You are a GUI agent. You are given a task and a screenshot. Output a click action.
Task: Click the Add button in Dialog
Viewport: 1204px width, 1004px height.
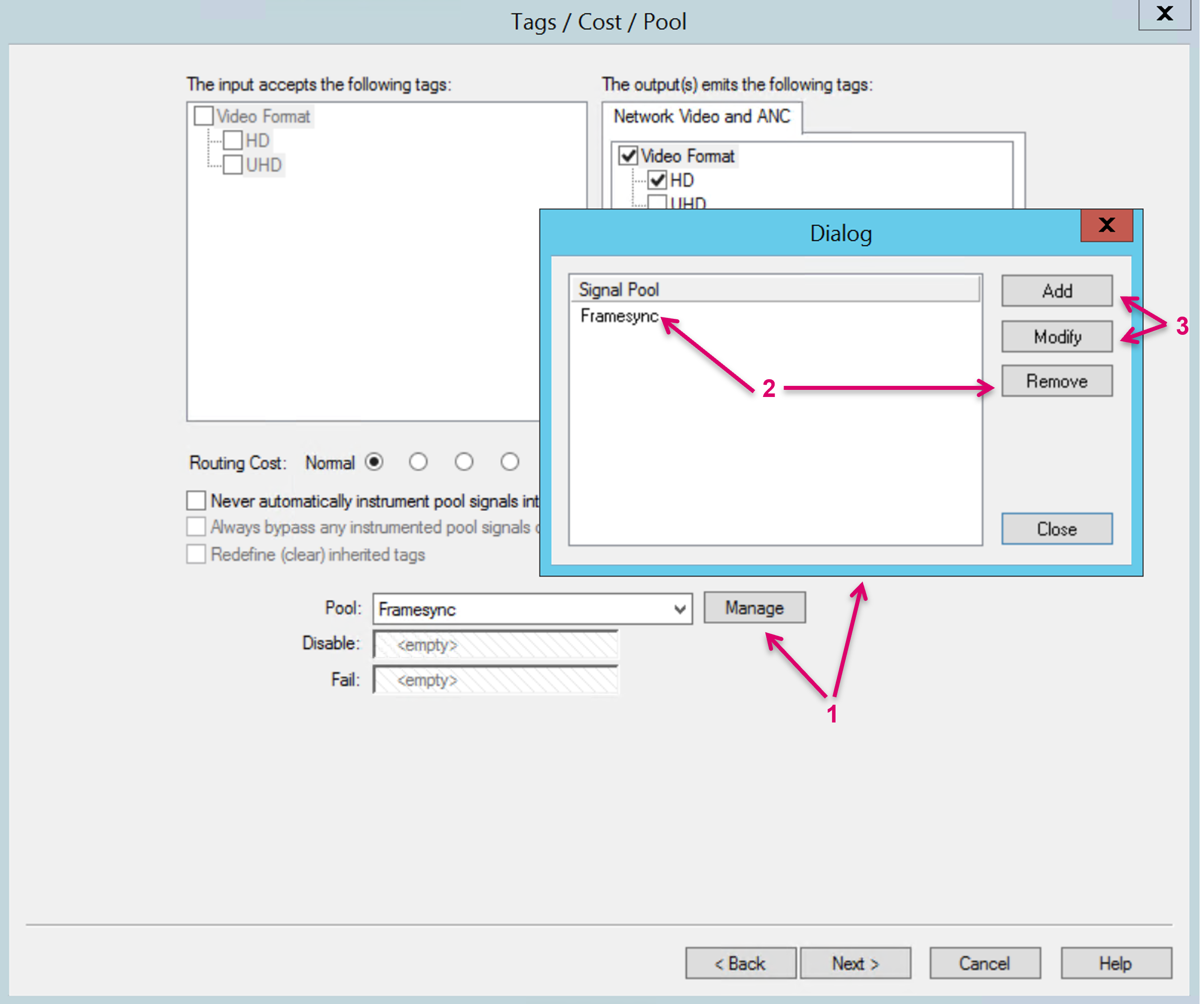[x=1056, y=291]
